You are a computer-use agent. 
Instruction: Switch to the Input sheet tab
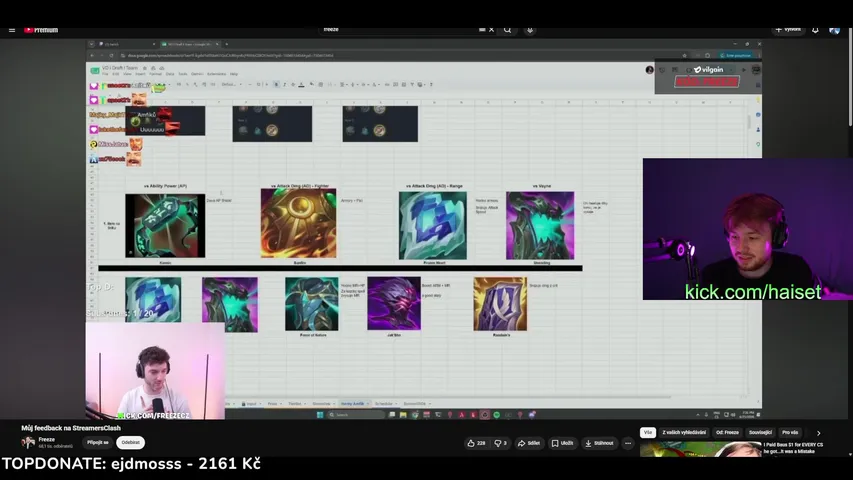tap(251, 404)
